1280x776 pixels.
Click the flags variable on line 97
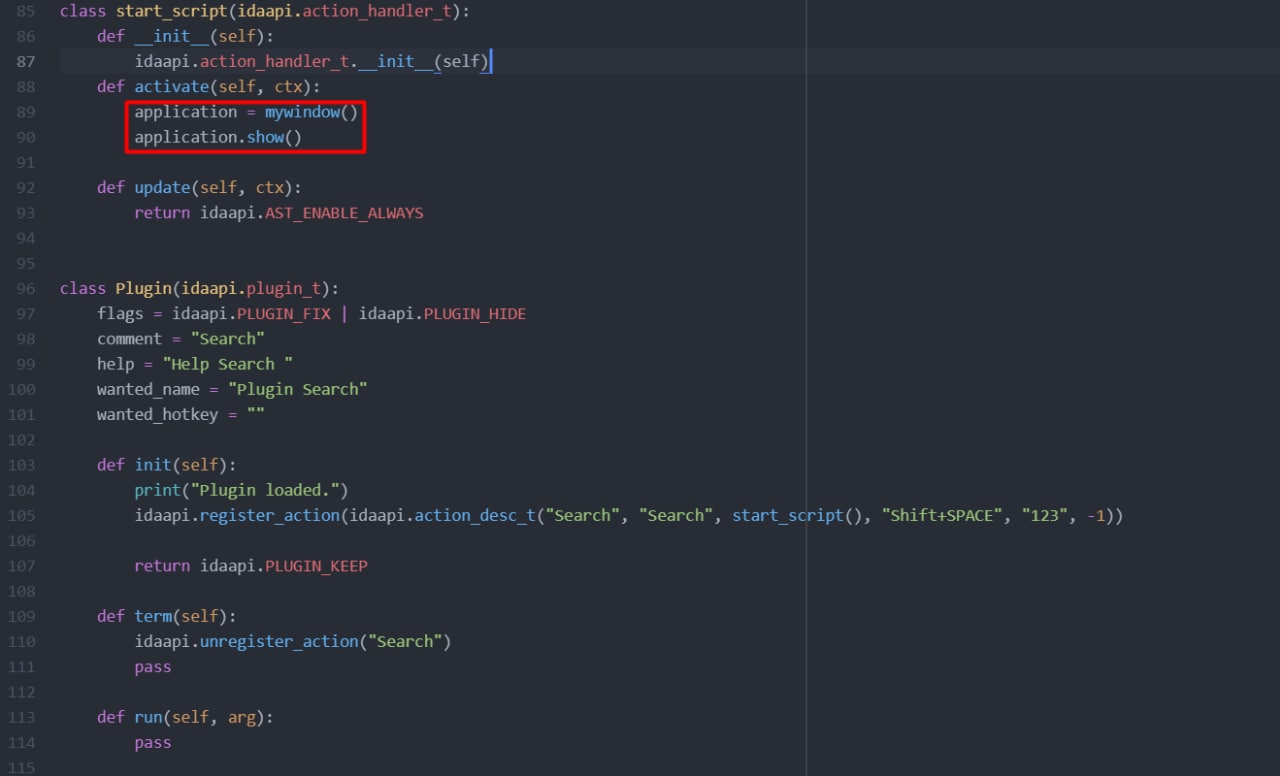[x=120, y=314]
